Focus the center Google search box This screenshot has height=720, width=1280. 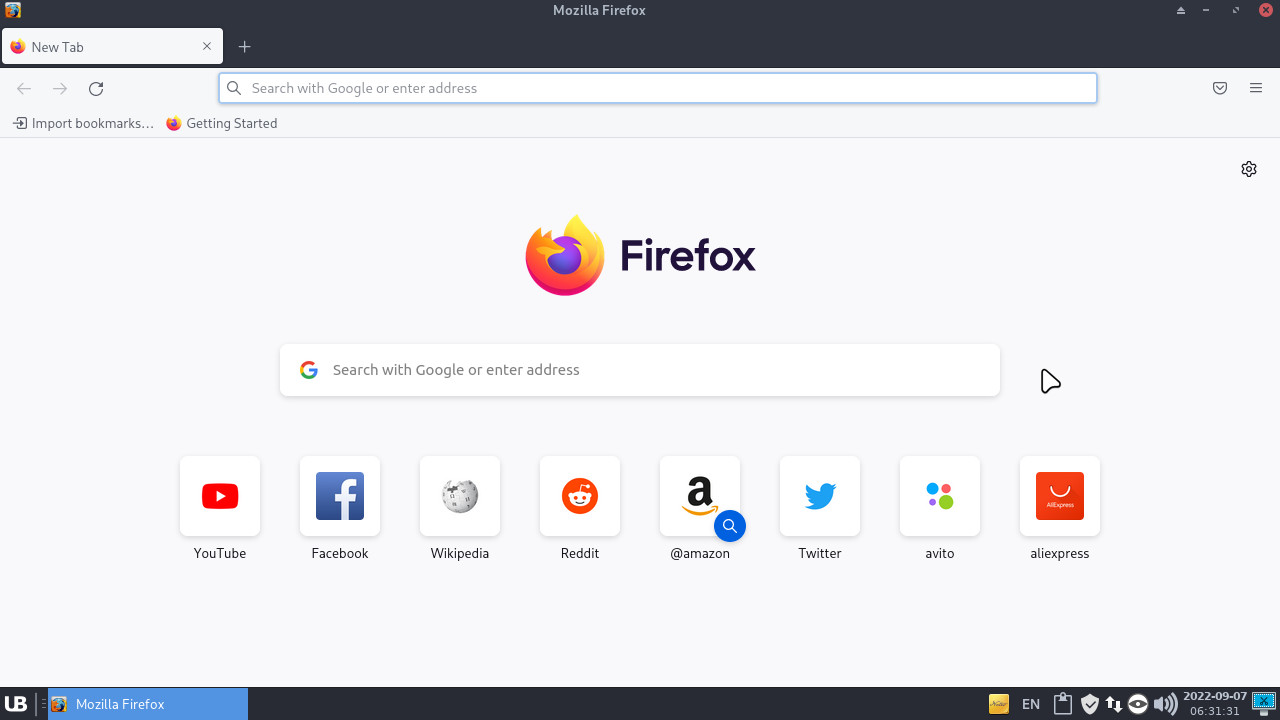[x=640, y=370]
